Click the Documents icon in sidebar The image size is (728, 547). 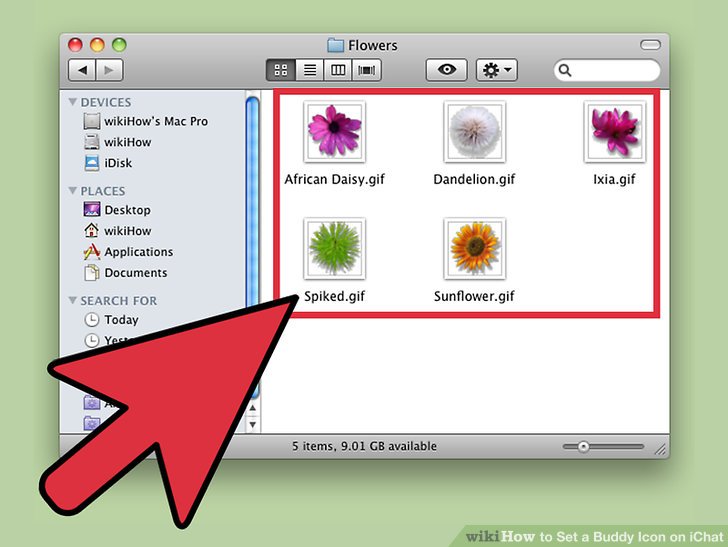click(91, 273)
